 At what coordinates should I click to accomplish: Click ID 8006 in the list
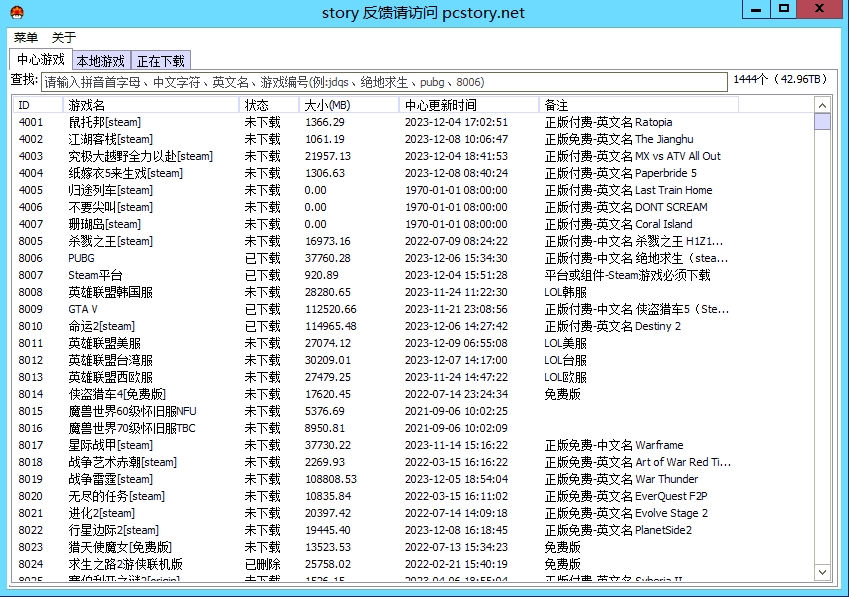click(30, 258)
